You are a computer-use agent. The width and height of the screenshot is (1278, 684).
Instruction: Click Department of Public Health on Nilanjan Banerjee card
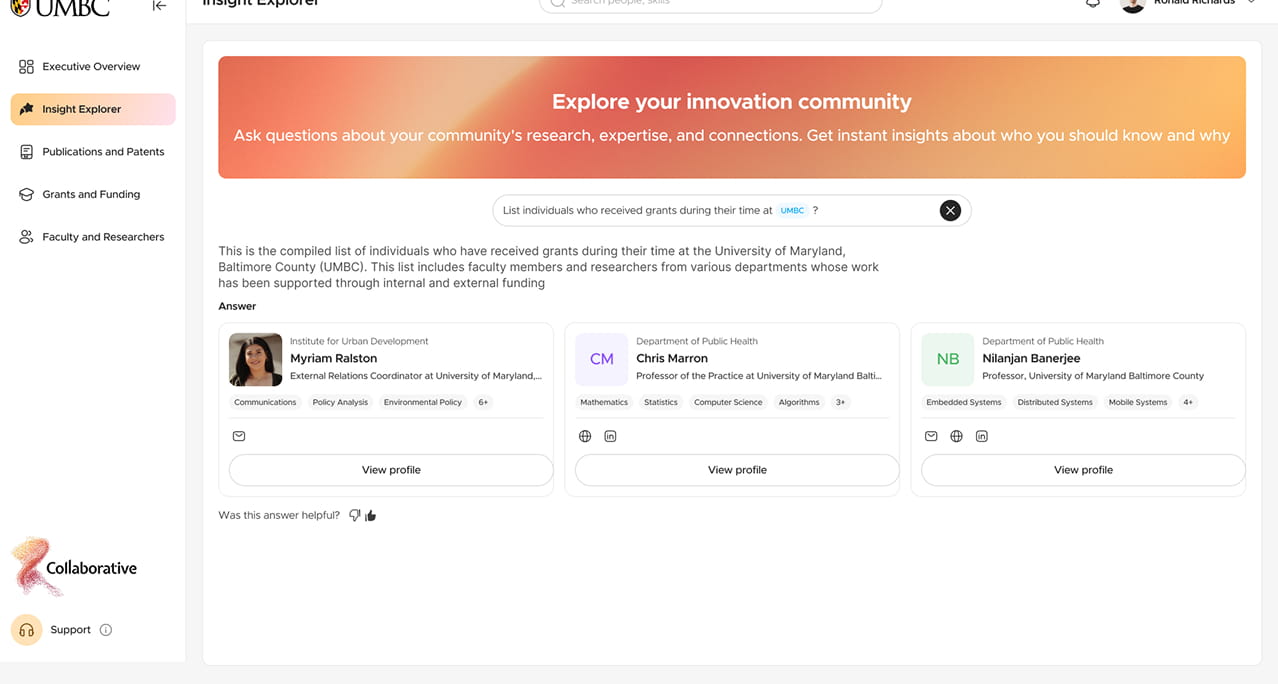[x=1043, y=341]
